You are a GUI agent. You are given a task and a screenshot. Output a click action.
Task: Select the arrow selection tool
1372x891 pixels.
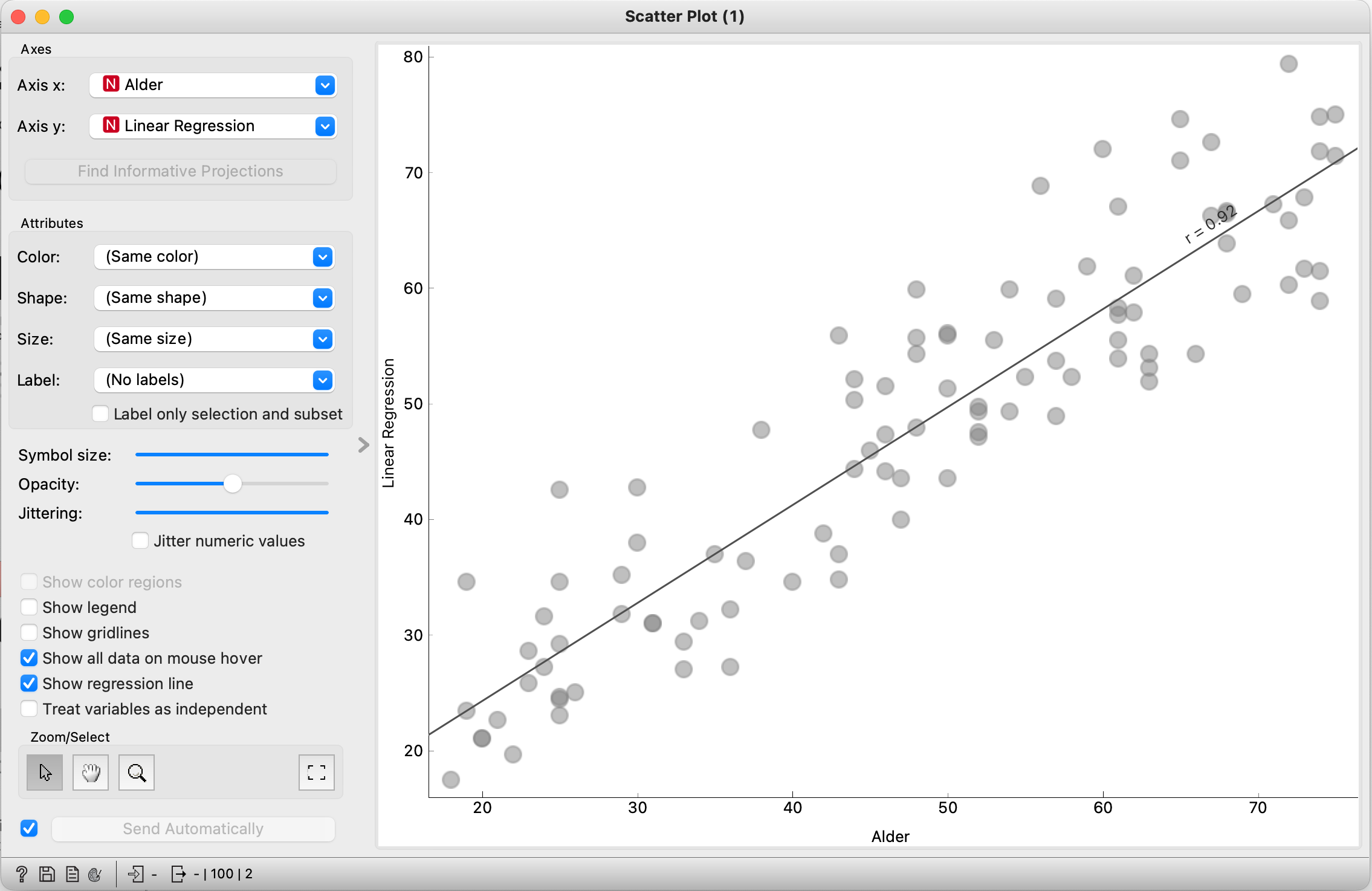click(45, 773)
